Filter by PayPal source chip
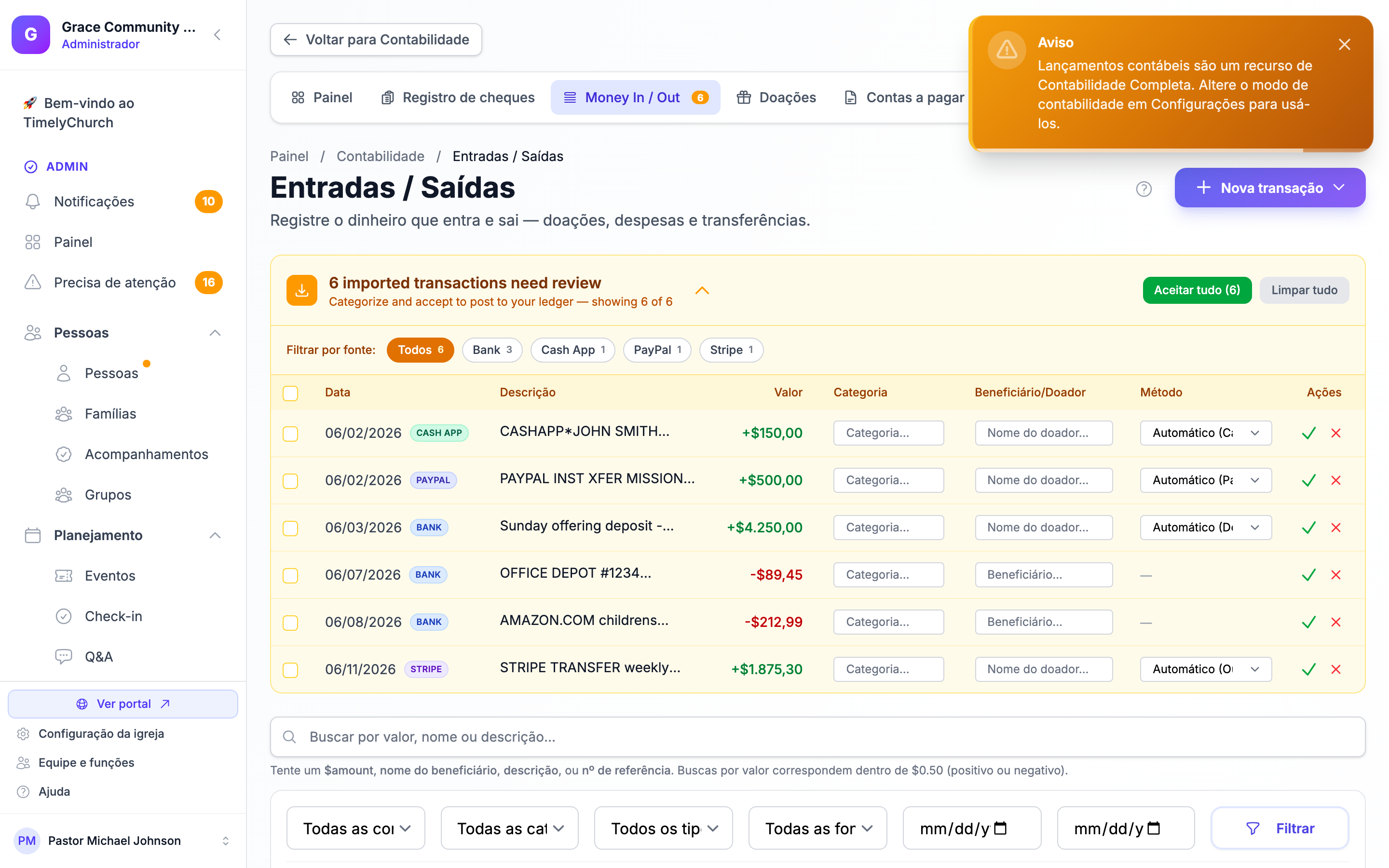This screenshot has width=1389, height=868. tap(656, 350)
